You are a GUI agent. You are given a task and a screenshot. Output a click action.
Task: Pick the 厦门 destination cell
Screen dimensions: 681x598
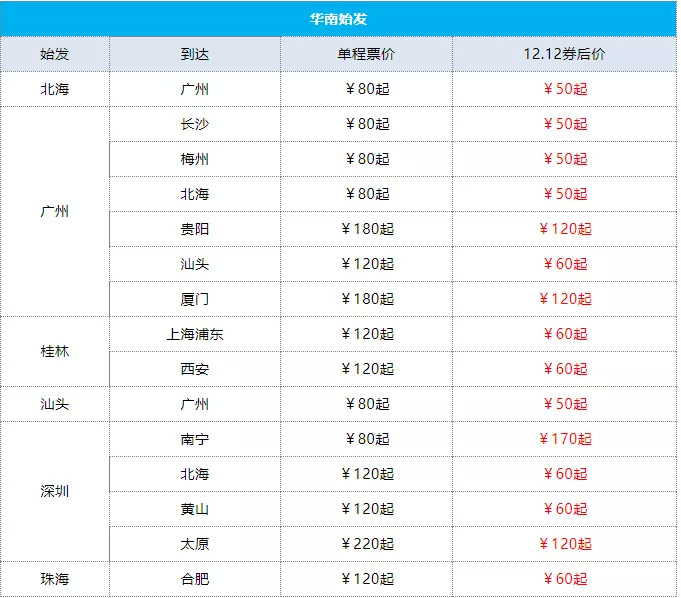tap(195, 299)
